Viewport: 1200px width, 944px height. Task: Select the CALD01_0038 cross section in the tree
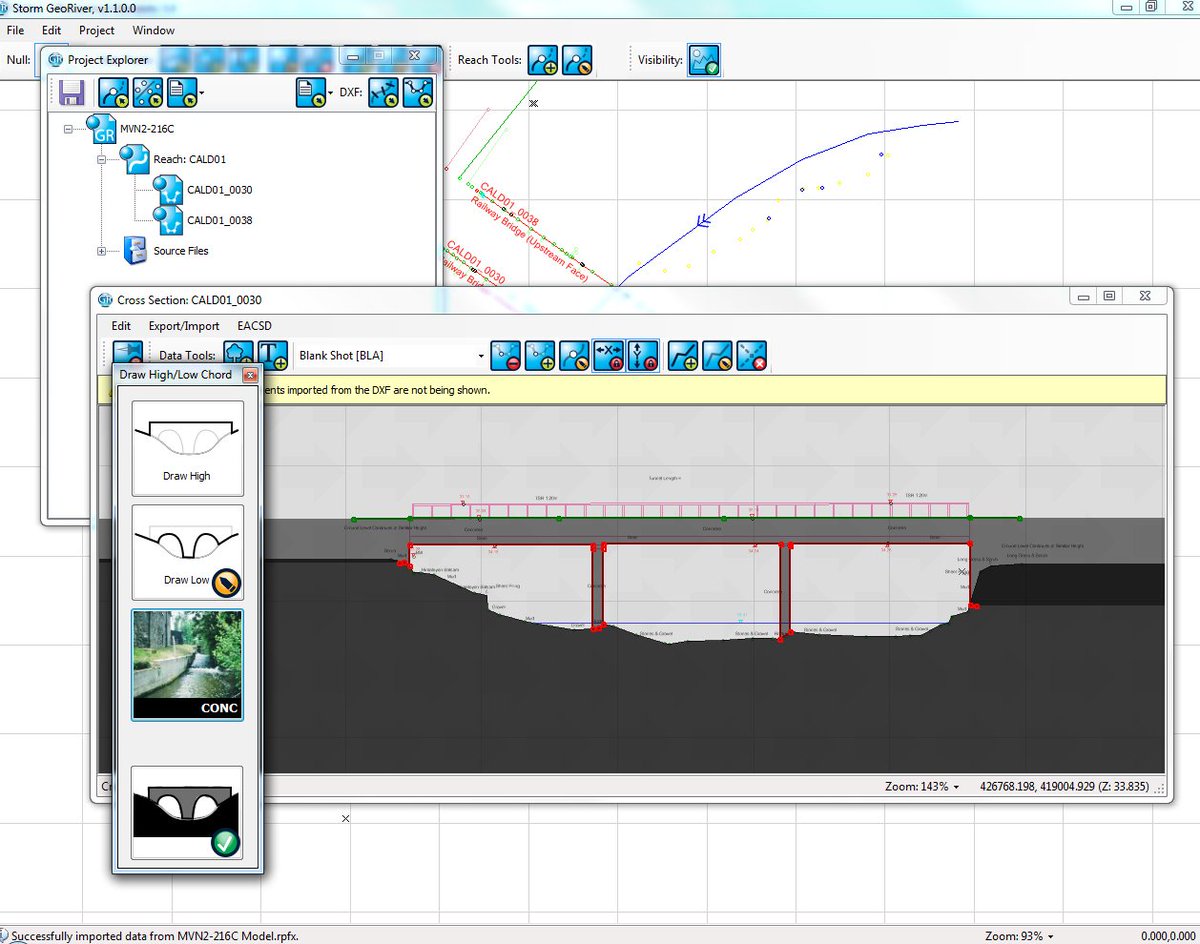218,220
